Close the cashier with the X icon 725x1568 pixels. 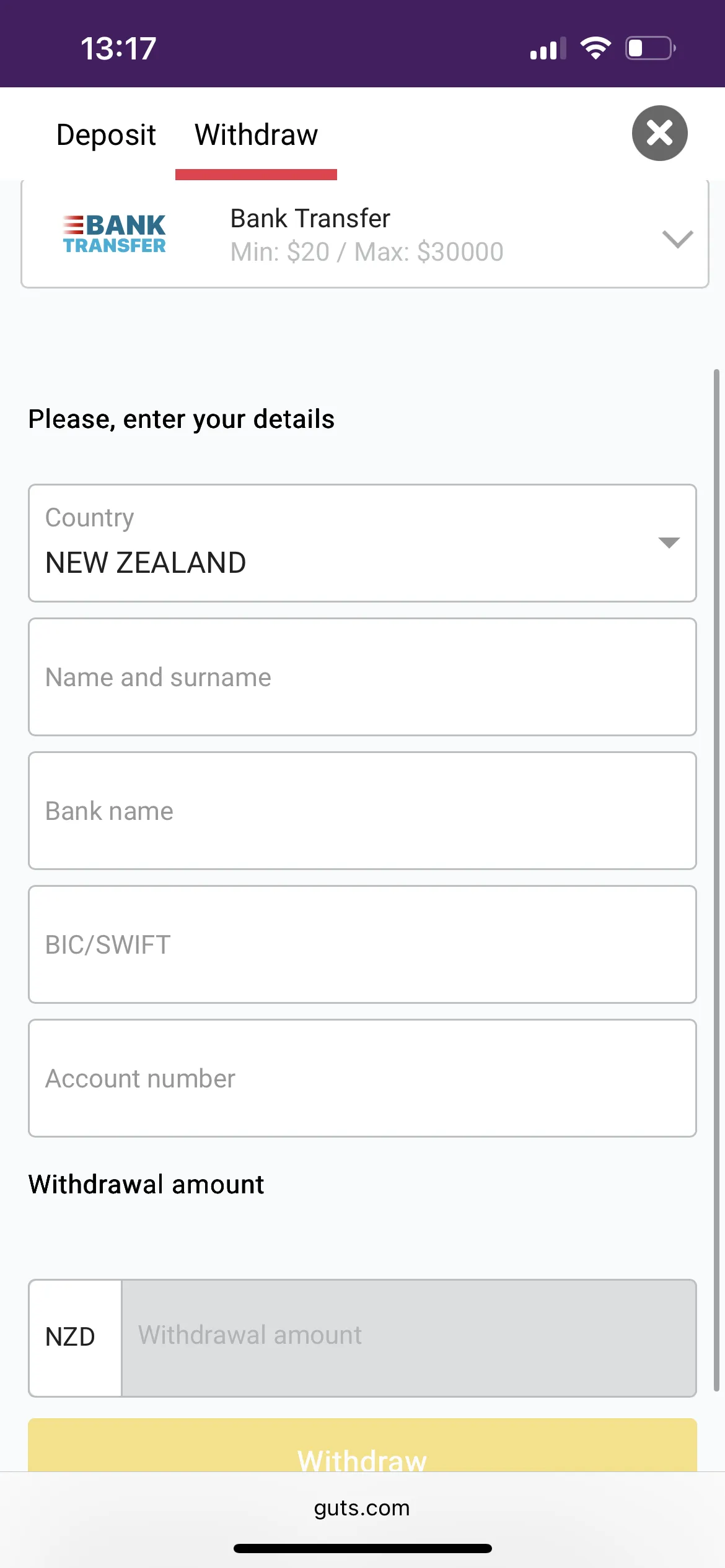659,133
